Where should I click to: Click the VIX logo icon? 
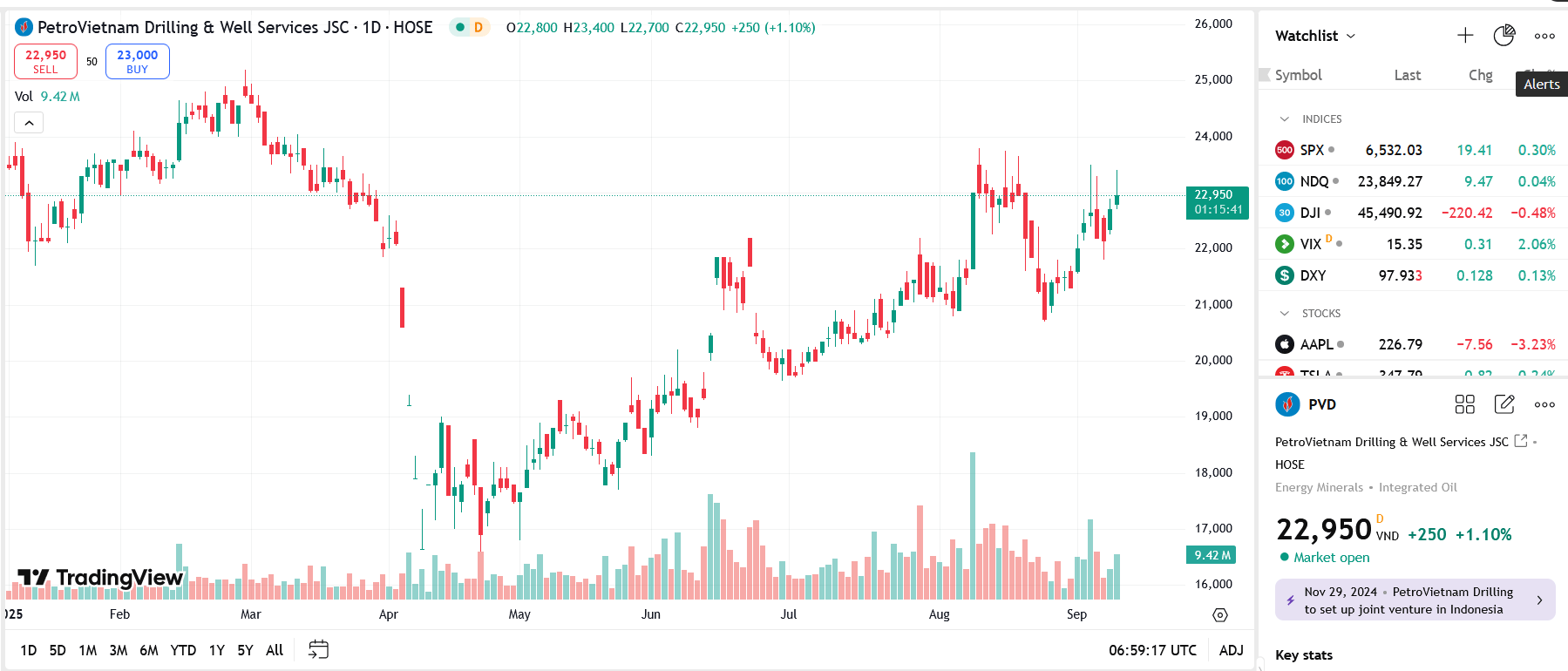[x=1285, y=244]
